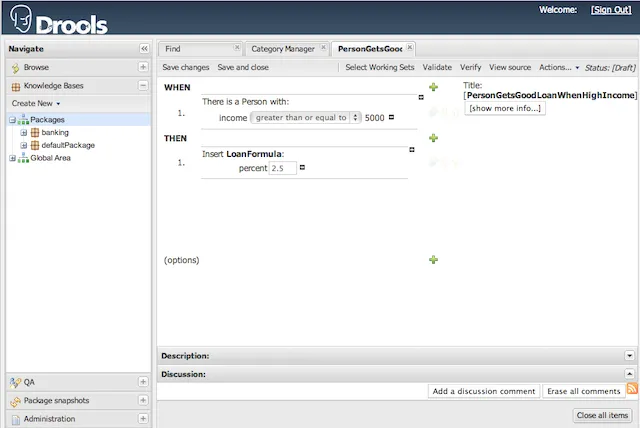
Task: Open the Package snapshots section
Action: point(56,401)
